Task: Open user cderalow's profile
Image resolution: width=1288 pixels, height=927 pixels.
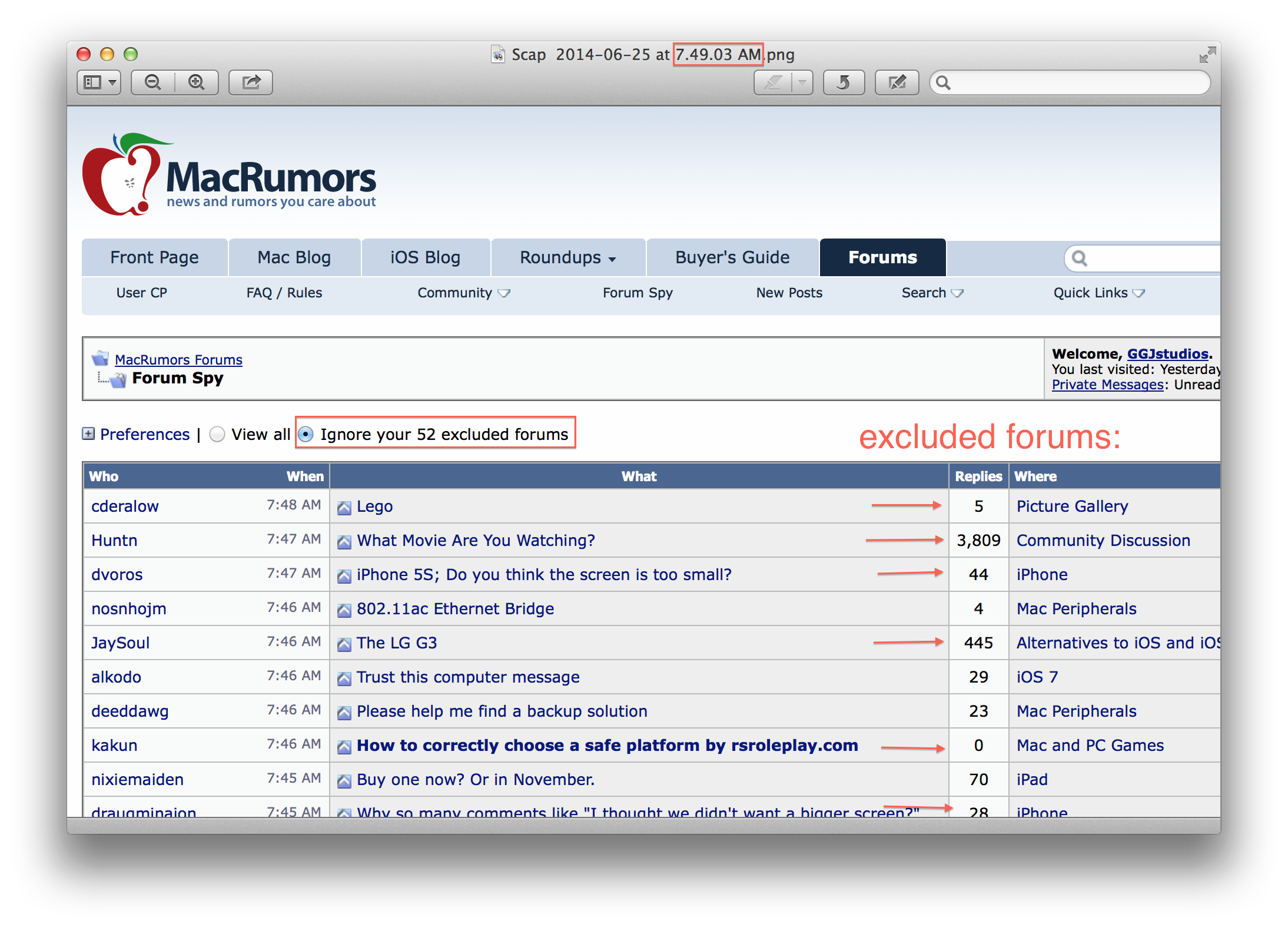Action: click(125, 506)
